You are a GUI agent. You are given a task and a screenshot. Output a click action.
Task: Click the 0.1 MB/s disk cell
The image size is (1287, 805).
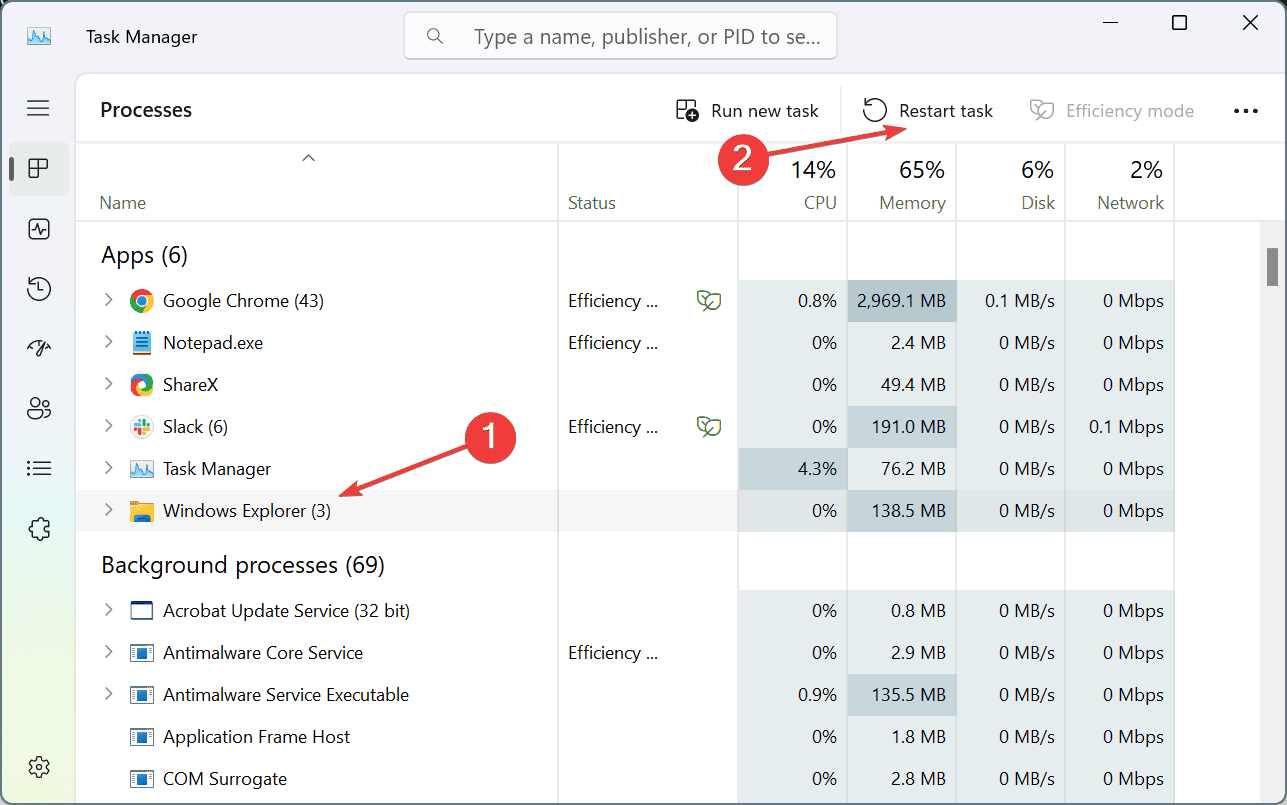click(1011, 301)
